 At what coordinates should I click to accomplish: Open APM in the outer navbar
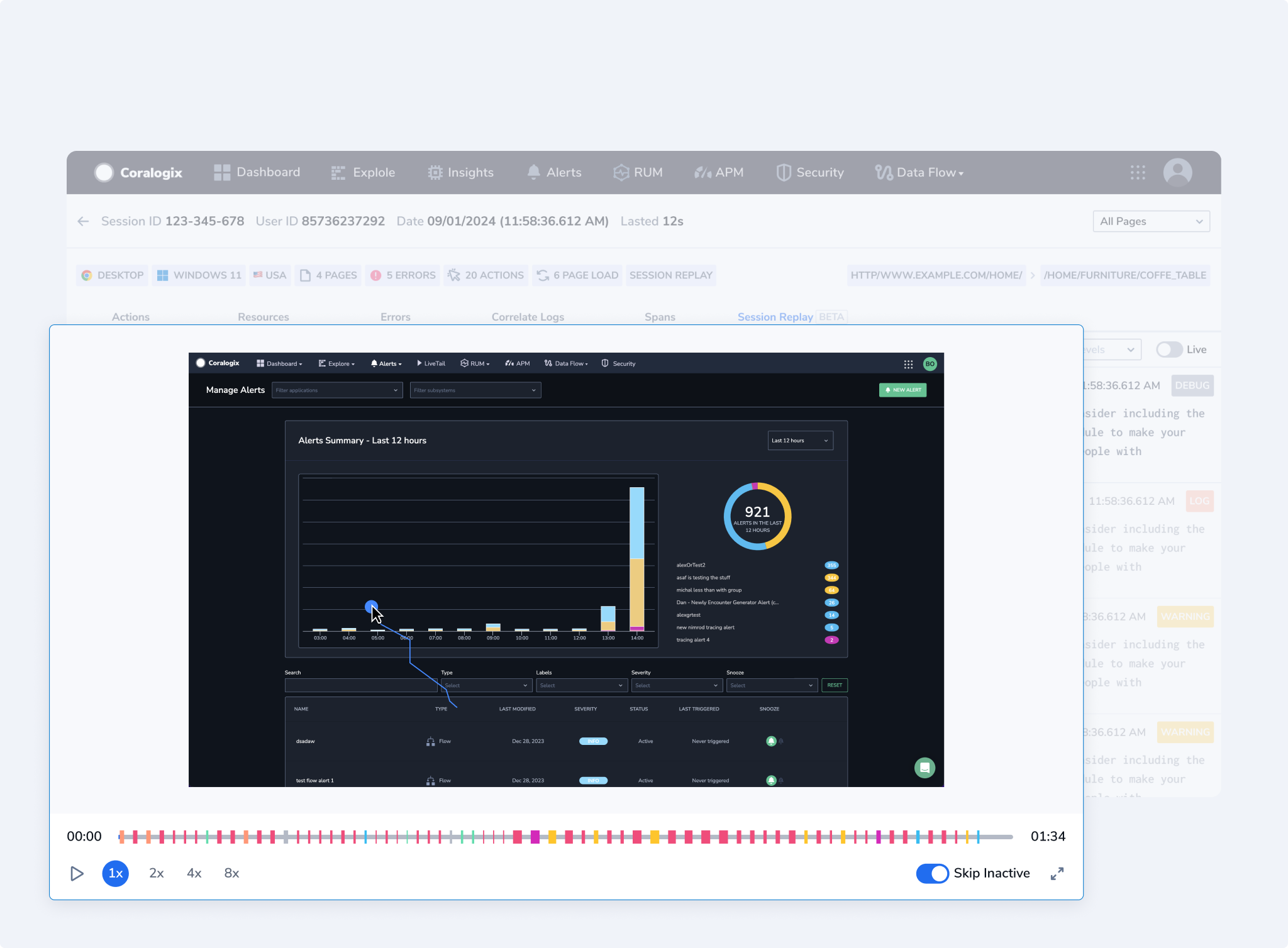click(x=718, y=172)
